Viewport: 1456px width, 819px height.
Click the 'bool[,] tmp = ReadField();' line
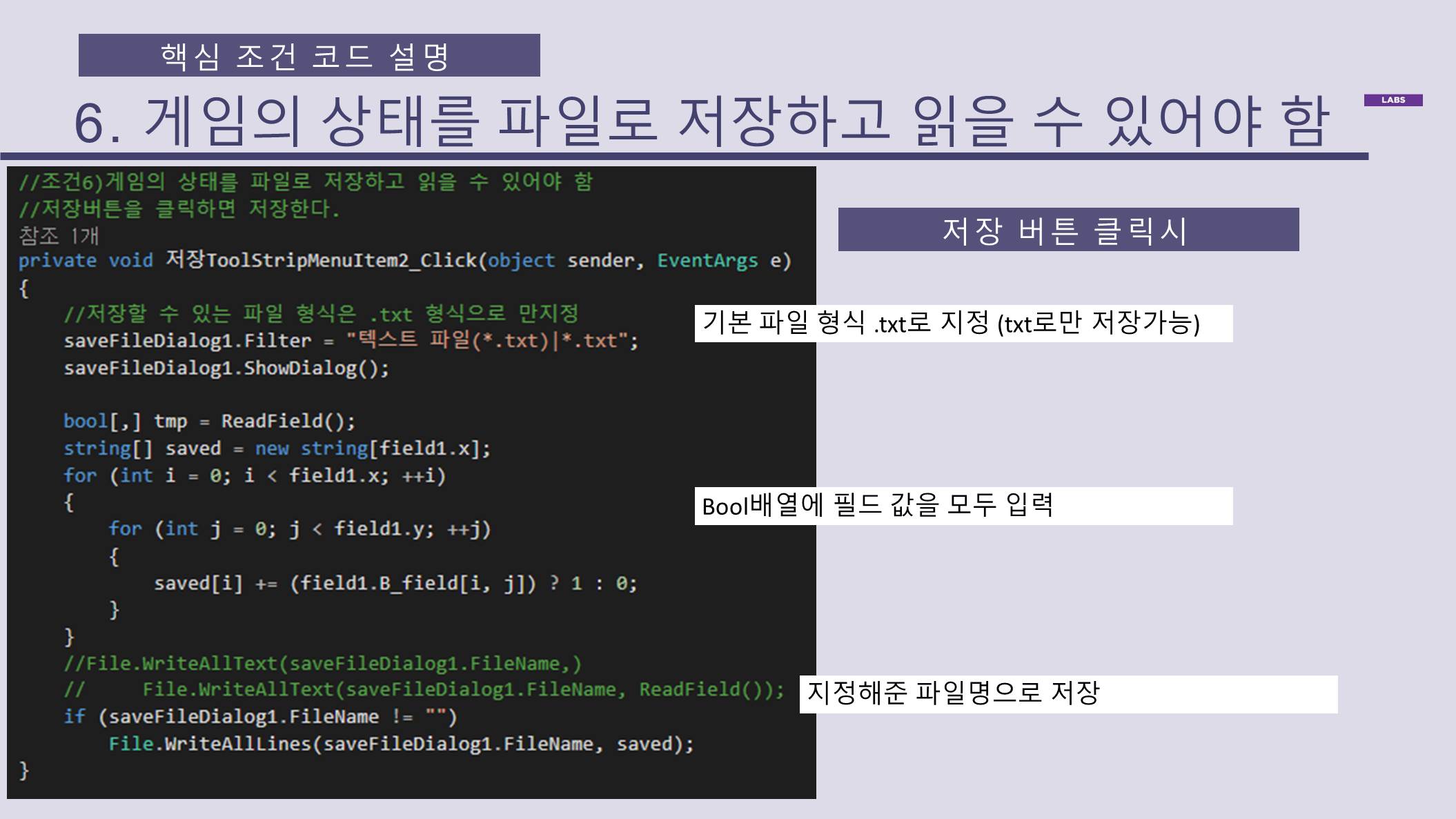pos(209,421)
